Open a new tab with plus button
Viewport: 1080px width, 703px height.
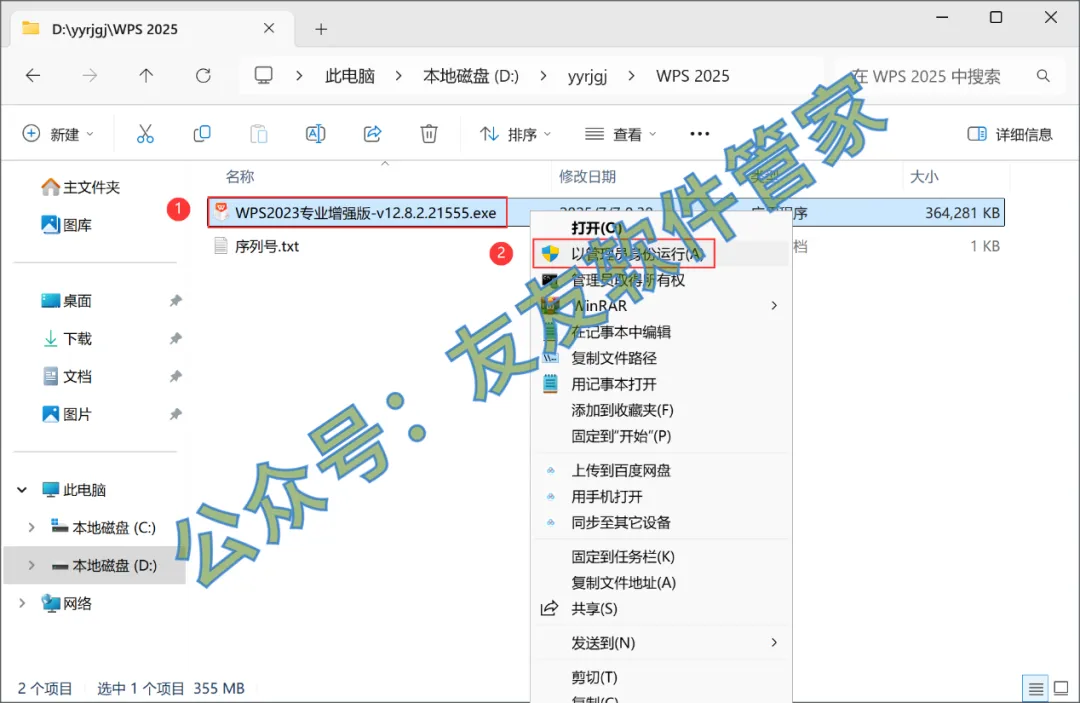[321, 29]
